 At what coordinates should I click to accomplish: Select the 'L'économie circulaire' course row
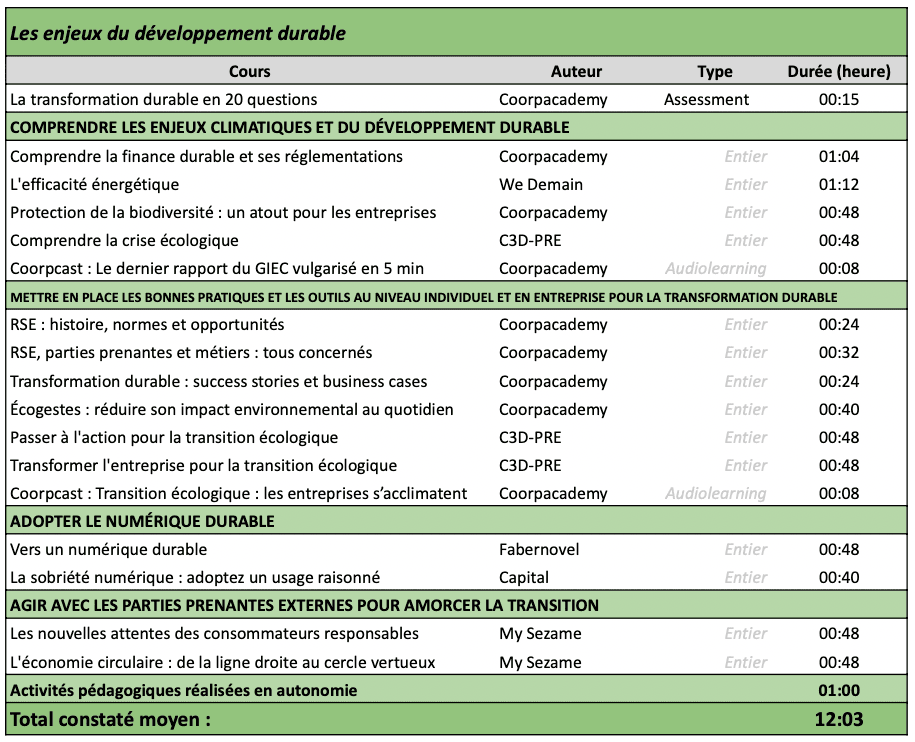(456, 663)
